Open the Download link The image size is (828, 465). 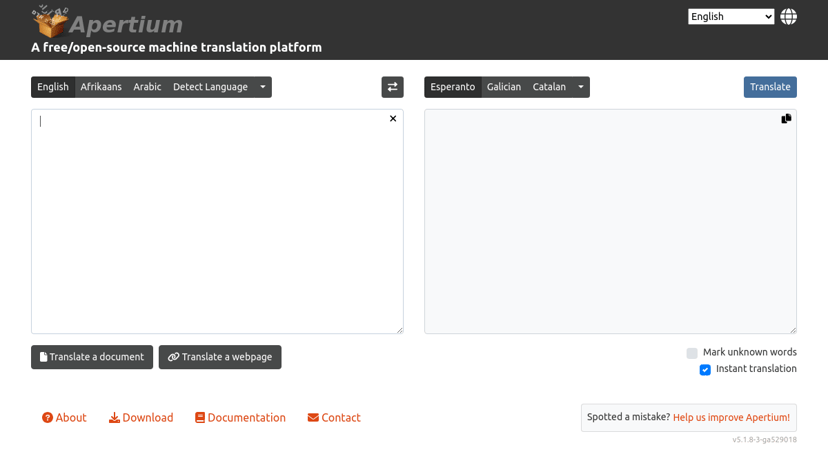[141, 417]
